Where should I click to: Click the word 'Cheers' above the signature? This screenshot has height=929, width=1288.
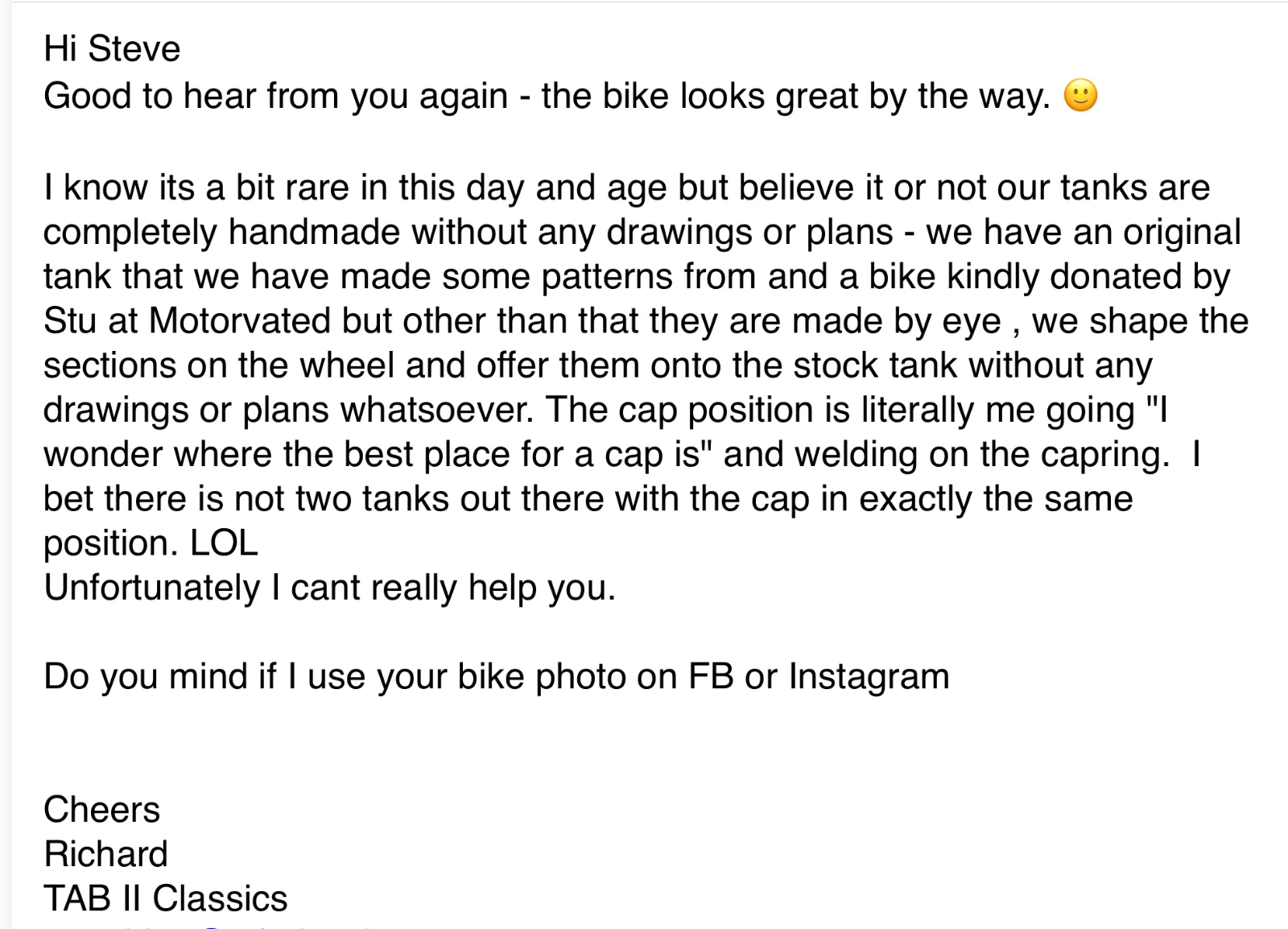pyautogui.click(x=101, y=810)
